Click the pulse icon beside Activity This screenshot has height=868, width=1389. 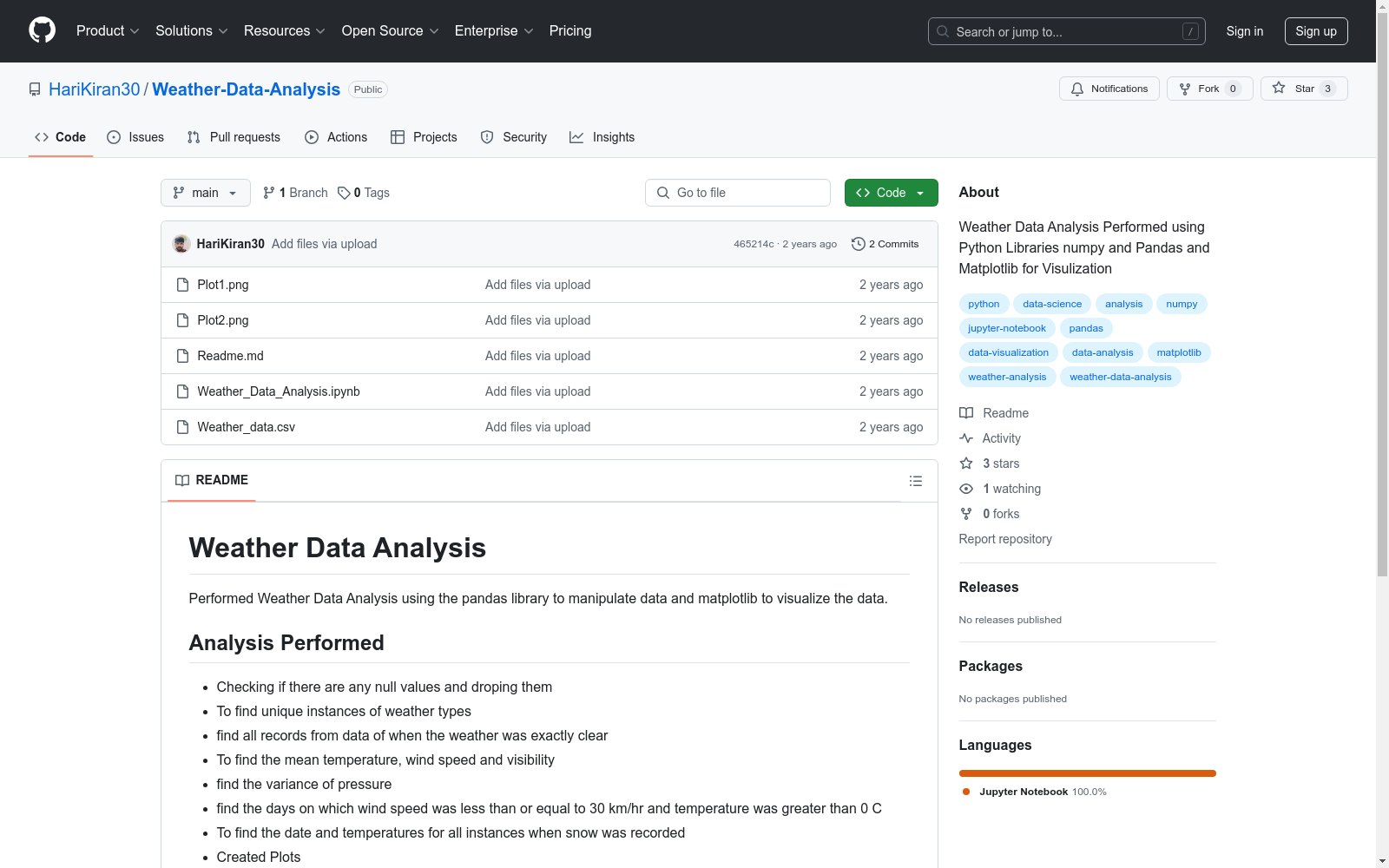pos(966,438)
